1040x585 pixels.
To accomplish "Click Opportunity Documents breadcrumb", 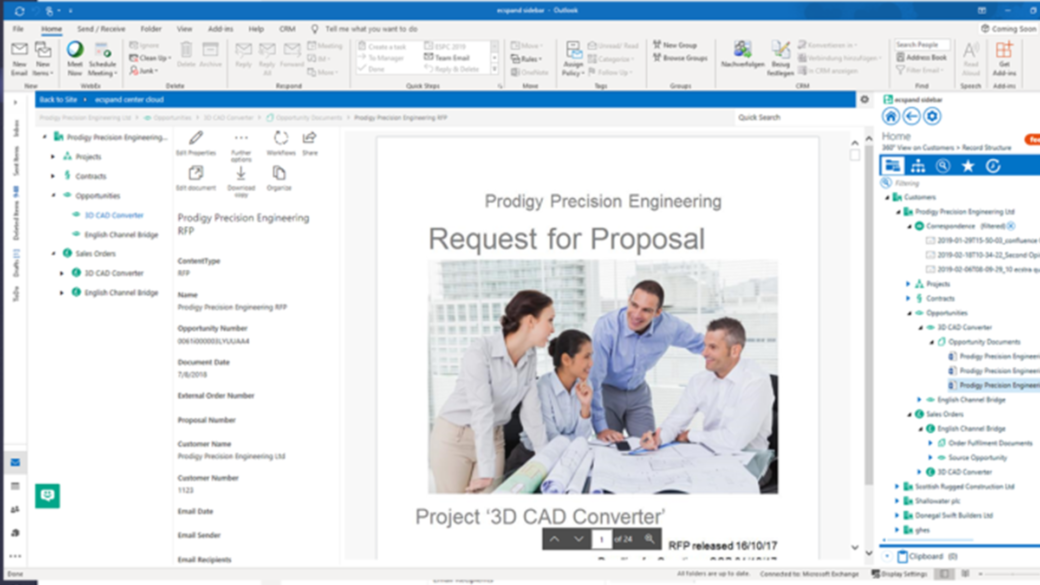I will pyautogui.click(x=309, y=117).
